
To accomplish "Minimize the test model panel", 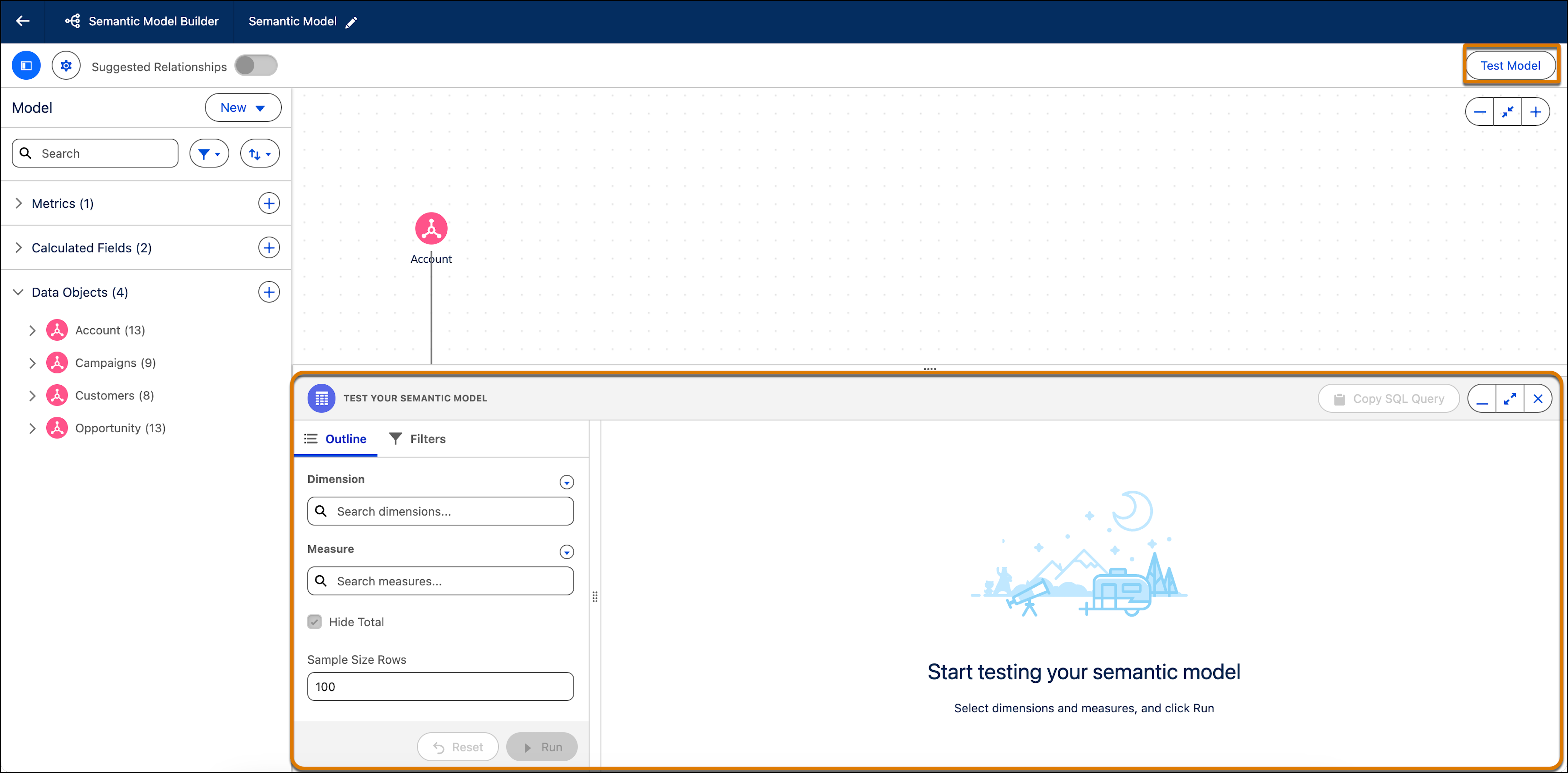I will tap(1482, 399).
